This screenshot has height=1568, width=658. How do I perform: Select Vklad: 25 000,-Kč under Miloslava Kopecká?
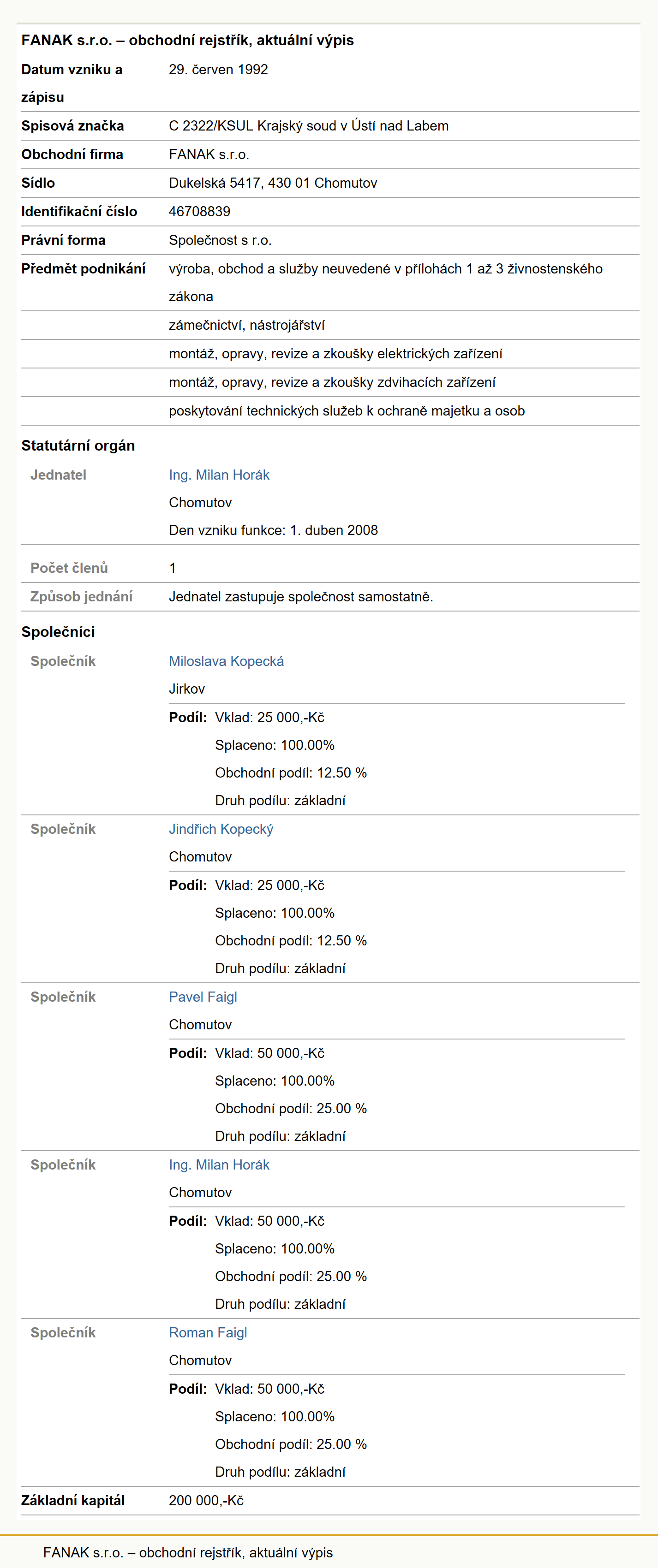(269, 718)
